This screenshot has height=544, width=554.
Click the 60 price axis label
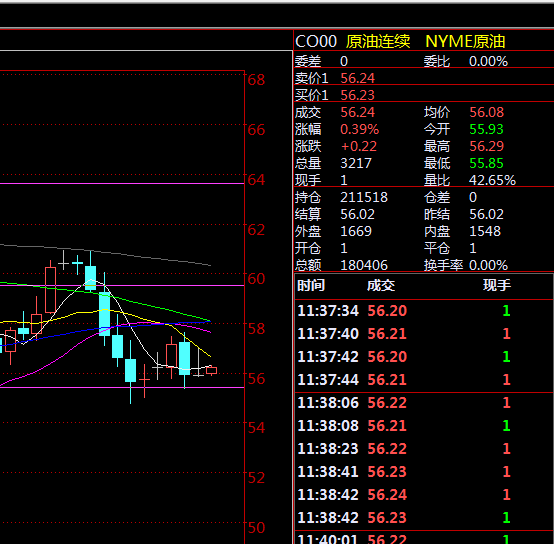(x=256, y=279)
